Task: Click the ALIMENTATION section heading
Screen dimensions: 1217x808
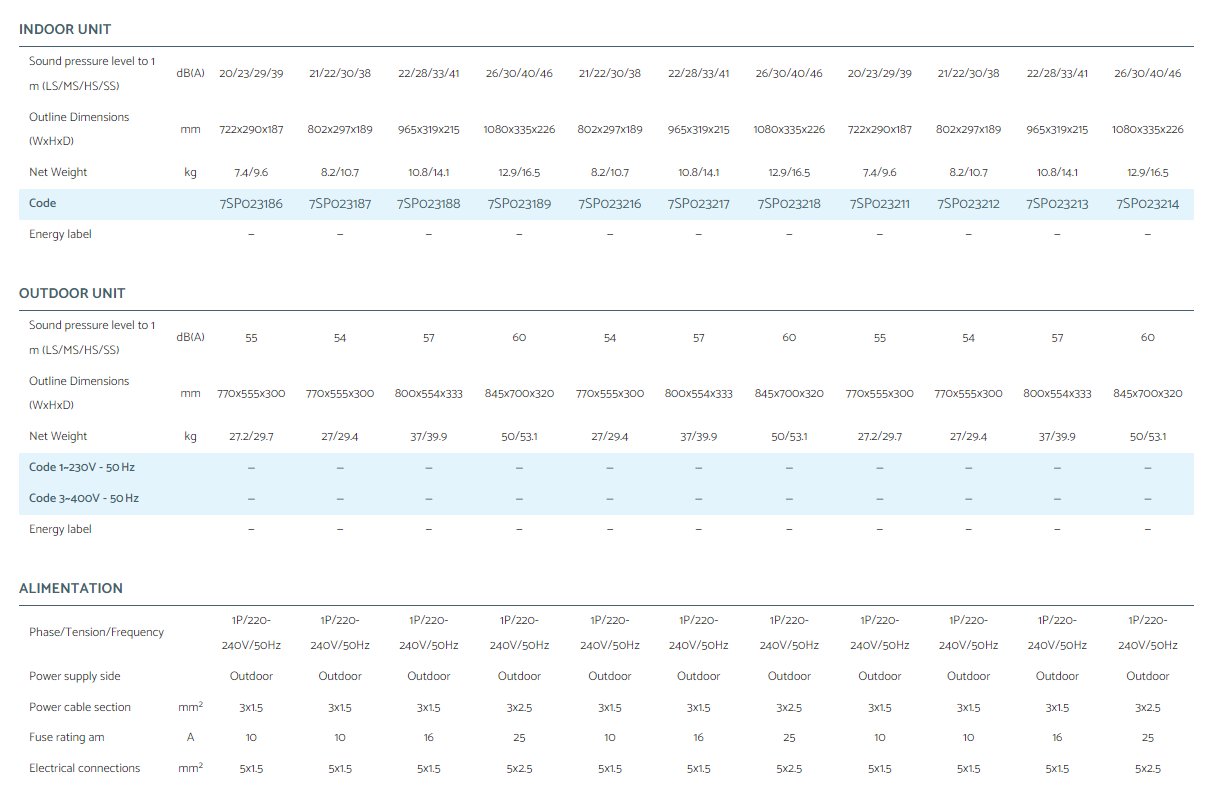Action: pos(71,588)
